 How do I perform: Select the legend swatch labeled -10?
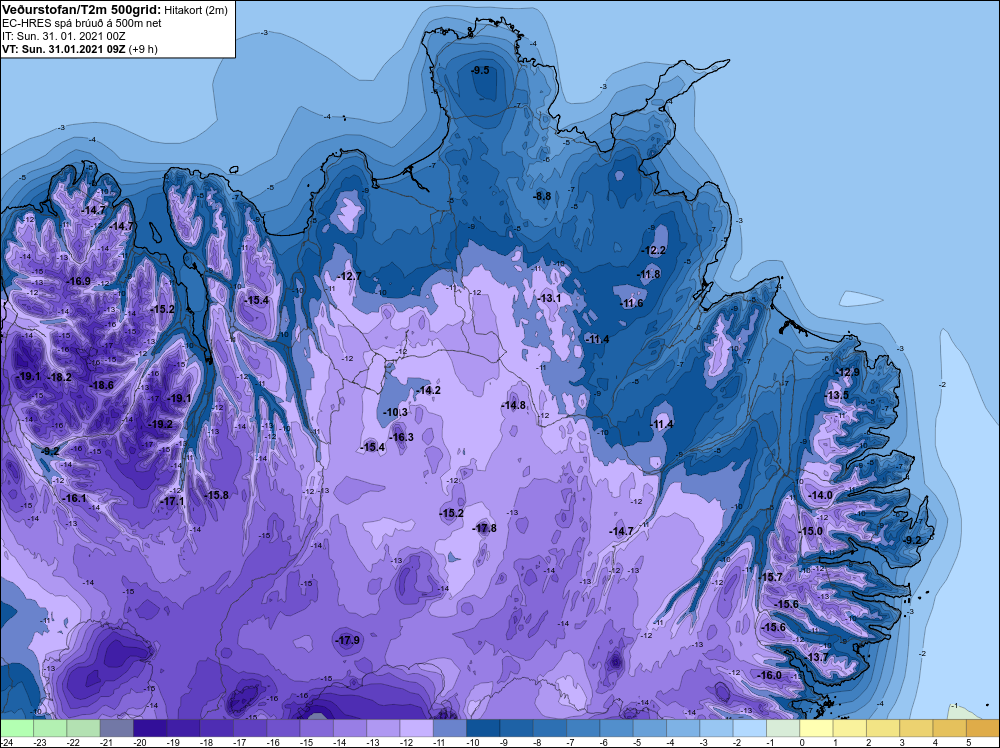(x=483, y=728)
